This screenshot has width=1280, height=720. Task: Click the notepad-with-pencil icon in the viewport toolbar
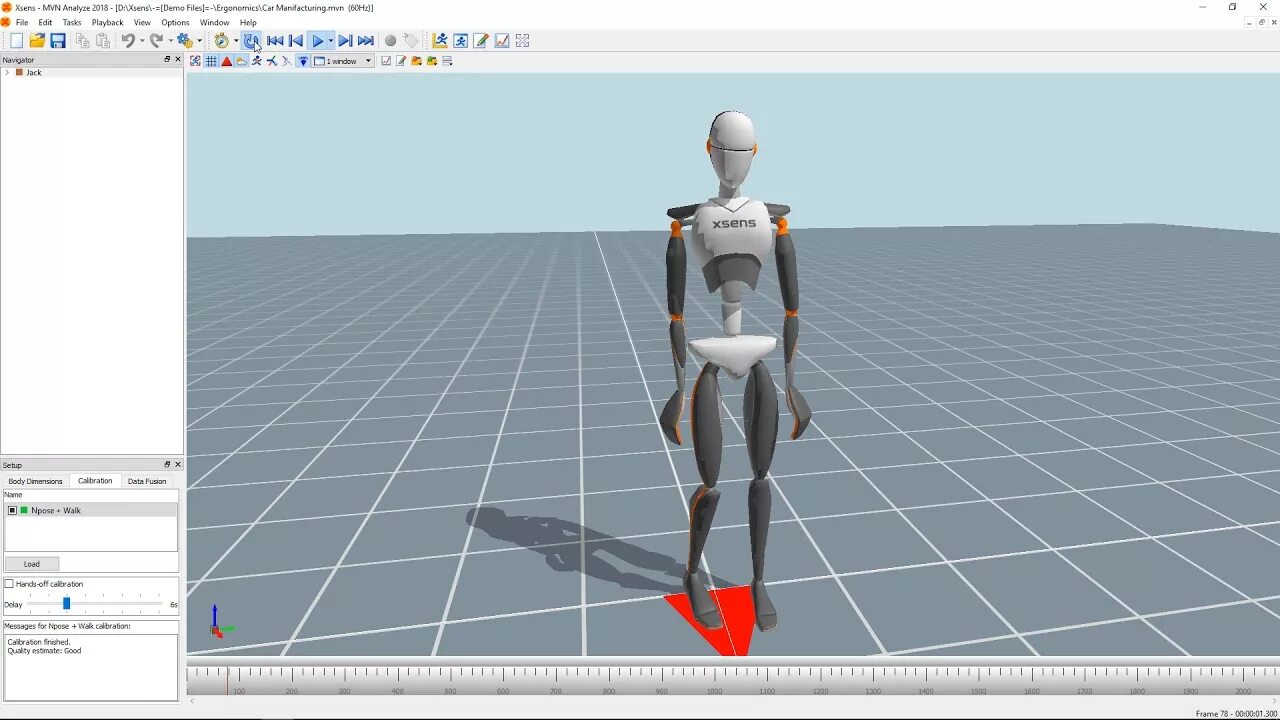click(x=401, y=61)
